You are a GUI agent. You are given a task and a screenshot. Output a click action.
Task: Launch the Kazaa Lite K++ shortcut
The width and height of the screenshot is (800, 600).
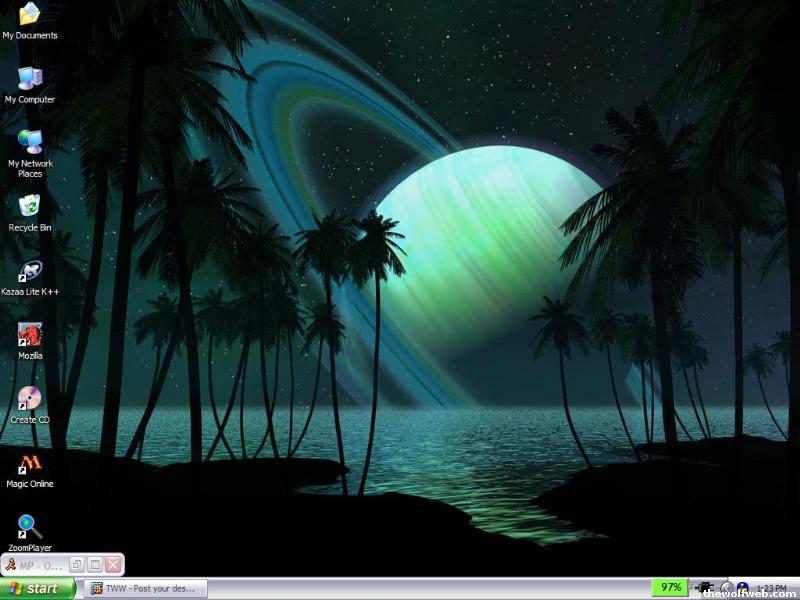click(x=30, y=271)
